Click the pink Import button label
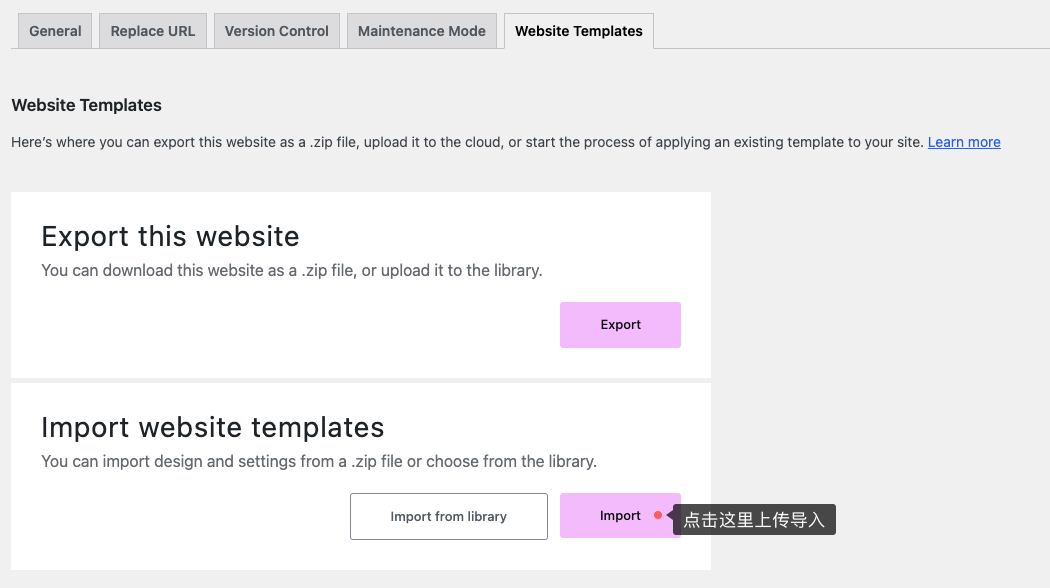Viewport: 1050px width, 588px height. click(620, 516)
